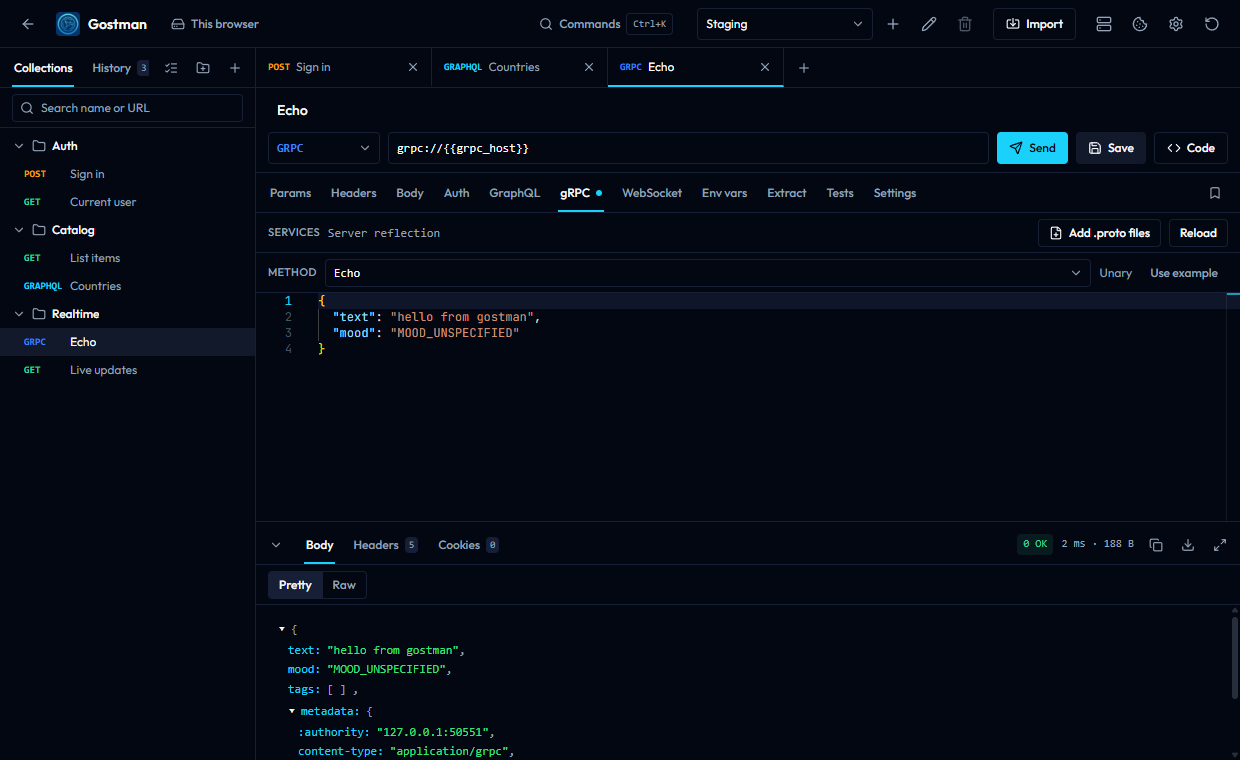This screenshot has height=760, width=1240.
Task: Click the reset/reload arrow icon in header
Action: 1212,24
